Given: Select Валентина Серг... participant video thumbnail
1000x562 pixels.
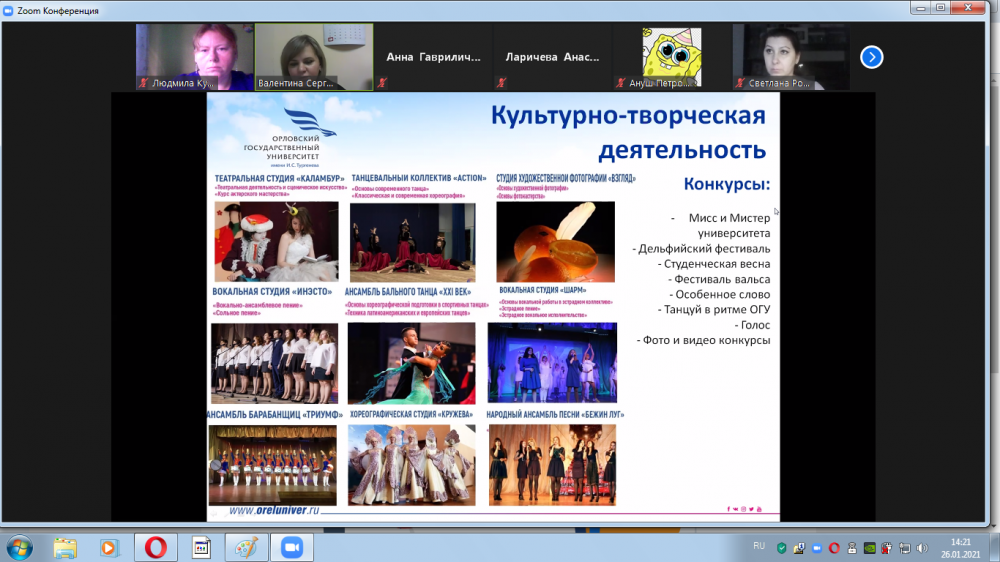Looking at the screenshot, I should (x=313, y=57).
